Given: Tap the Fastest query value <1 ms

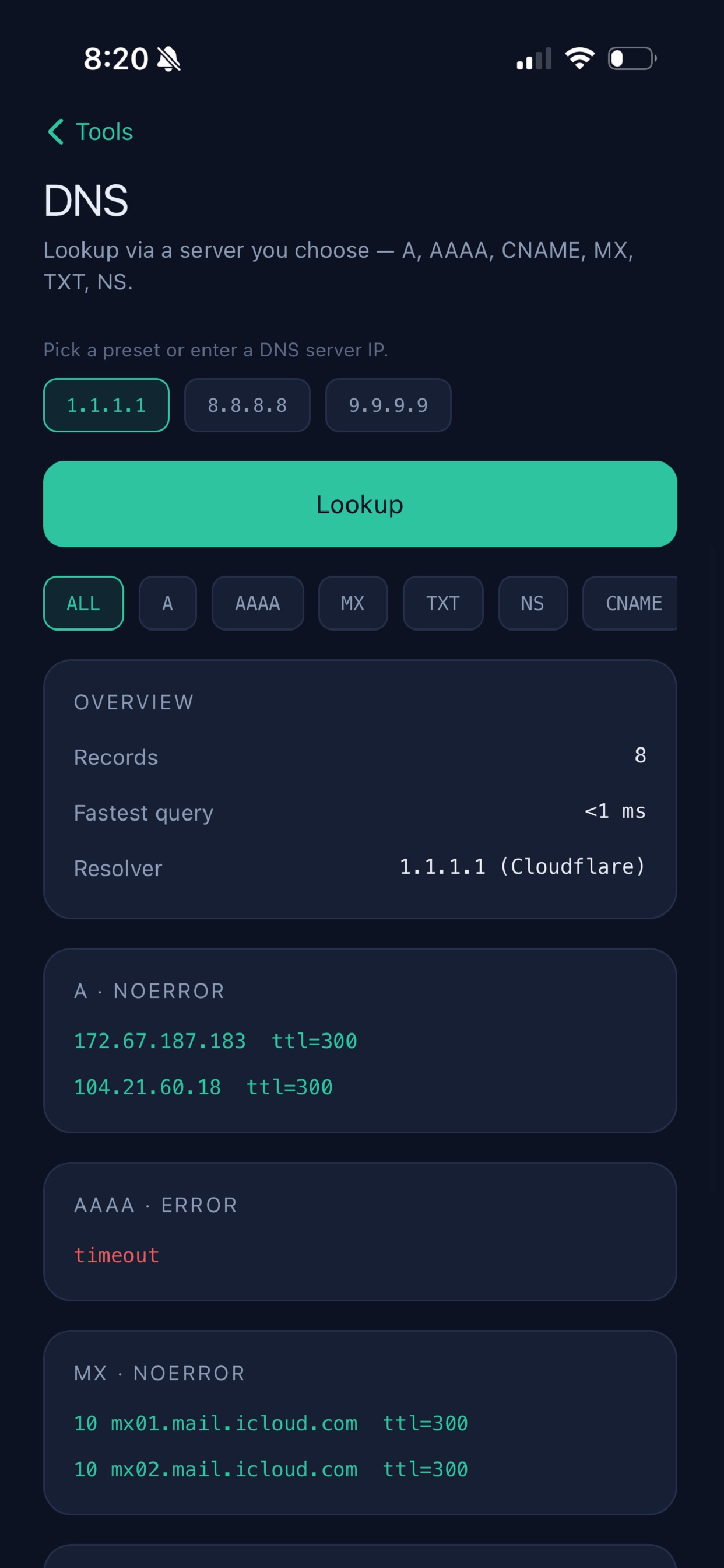Looking at the screenshot, I should pyautogui.click(x=615, y=811).
